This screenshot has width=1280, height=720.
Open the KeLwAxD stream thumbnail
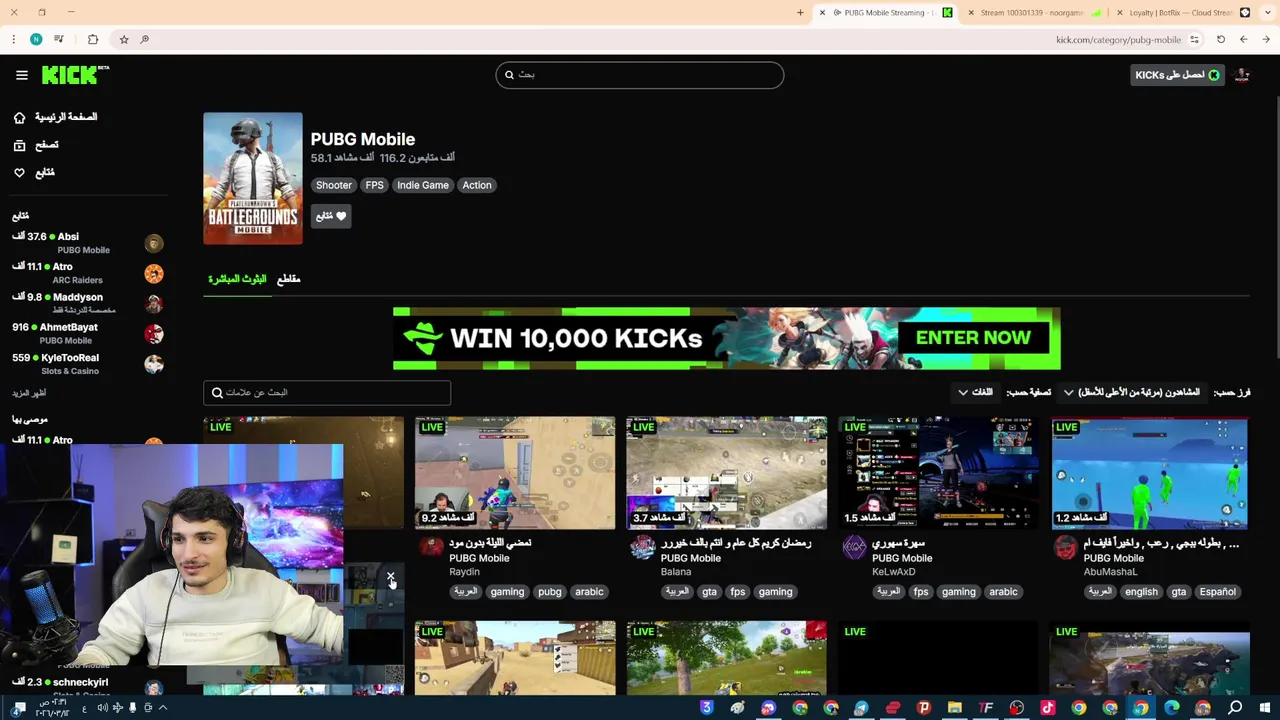click(938, 473)
